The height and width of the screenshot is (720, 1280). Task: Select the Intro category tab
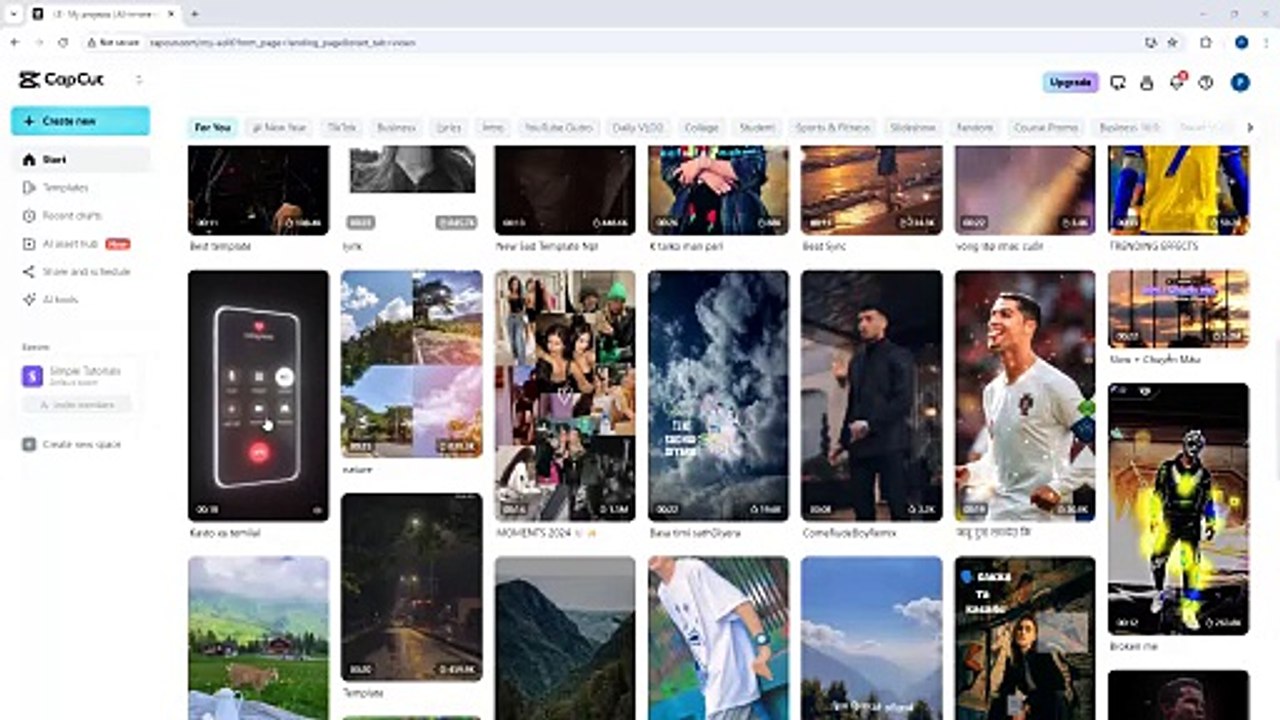coord(493,127)
